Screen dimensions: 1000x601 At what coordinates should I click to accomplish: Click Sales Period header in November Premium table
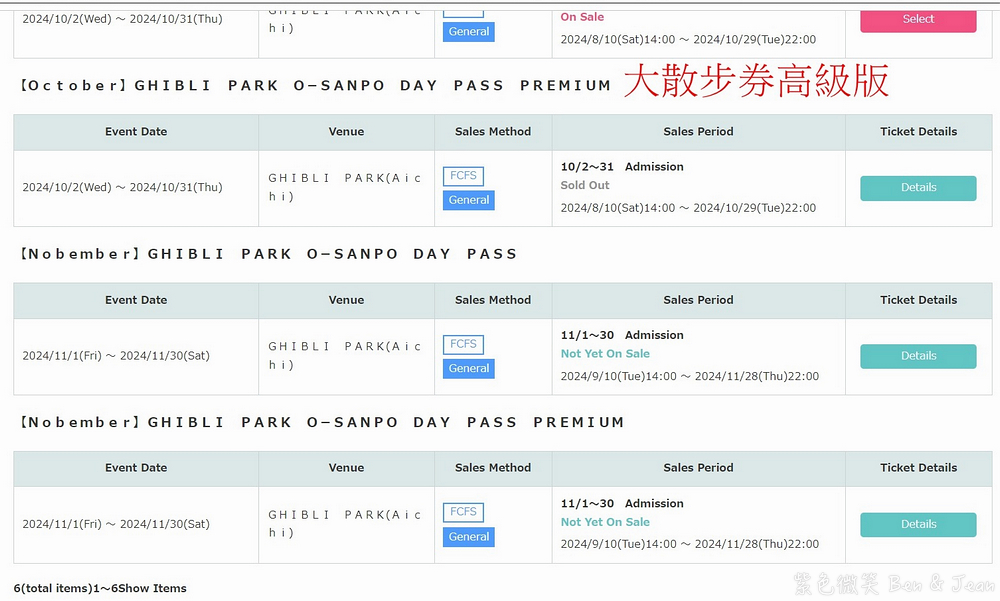(x=698, y=468)
